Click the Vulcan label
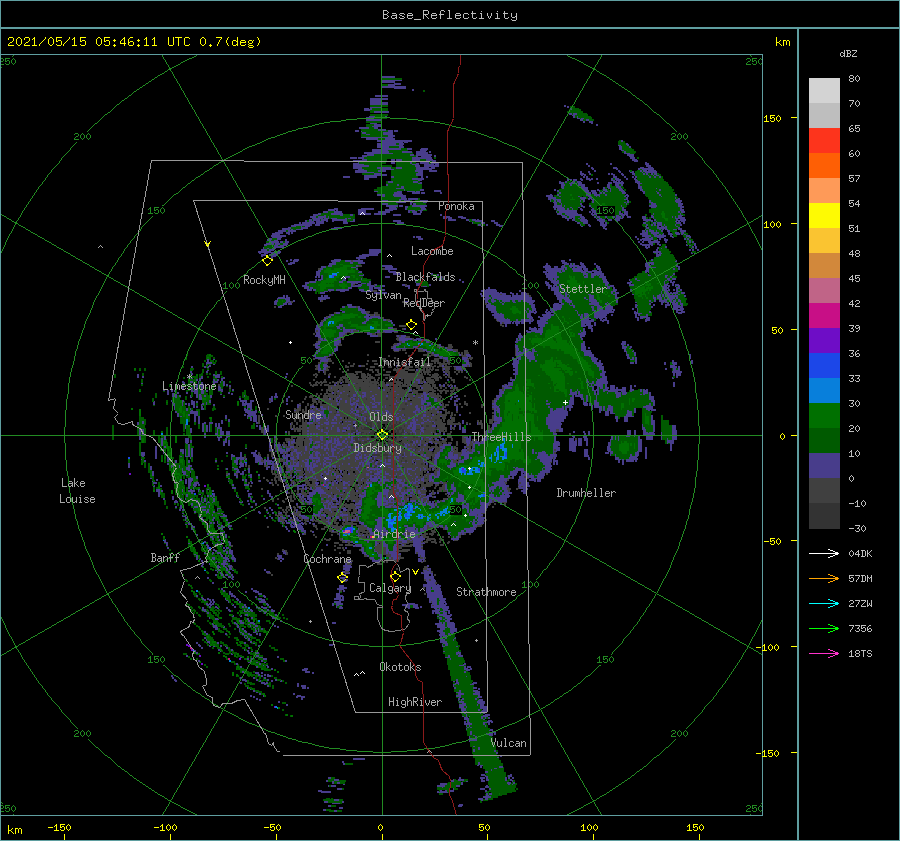 509,743
